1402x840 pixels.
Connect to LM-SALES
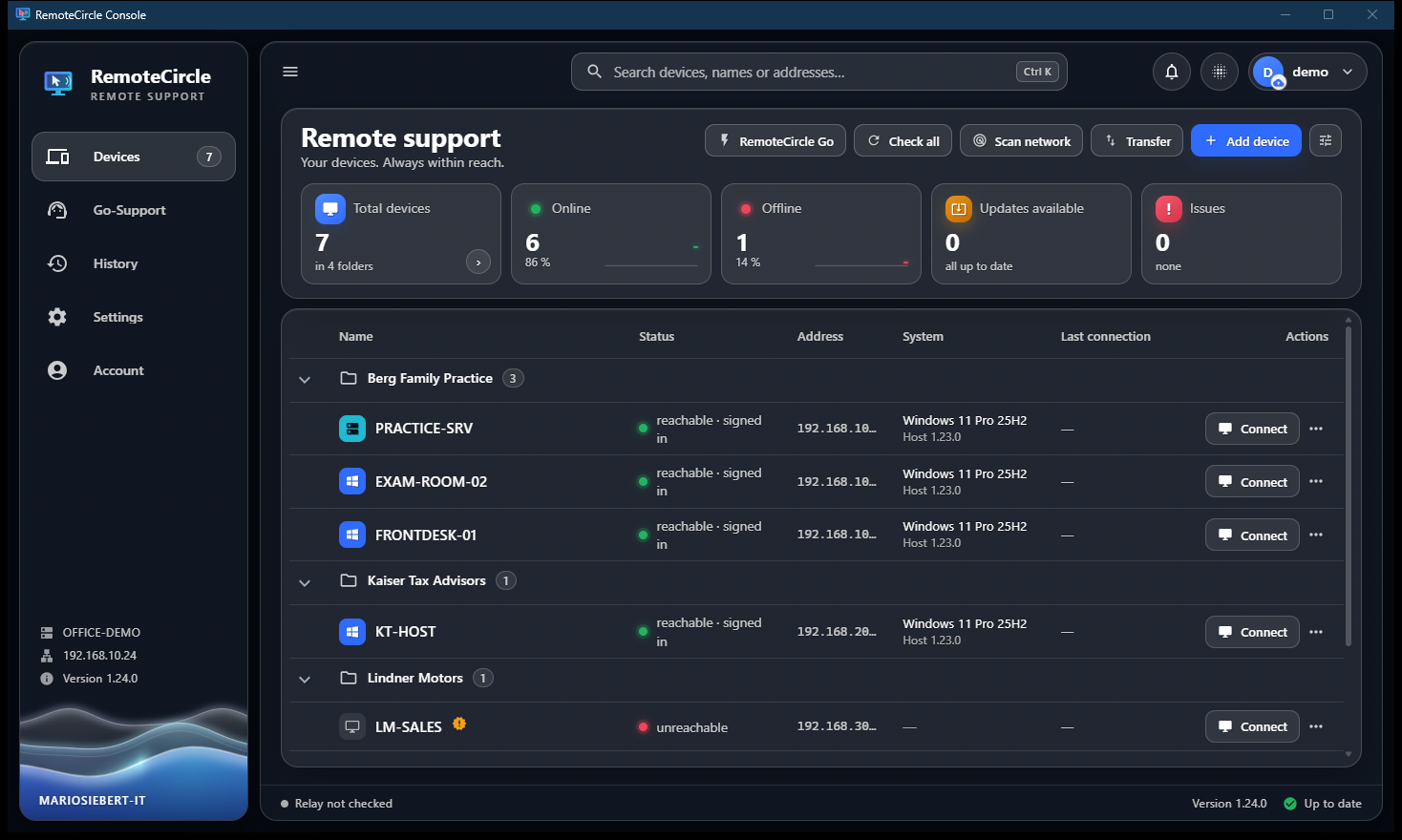[x=1252, y=726]
